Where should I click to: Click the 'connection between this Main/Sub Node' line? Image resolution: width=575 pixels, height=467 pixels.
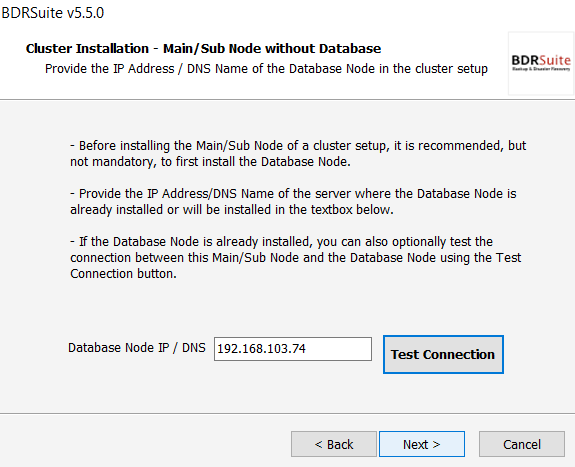point(296,258)
